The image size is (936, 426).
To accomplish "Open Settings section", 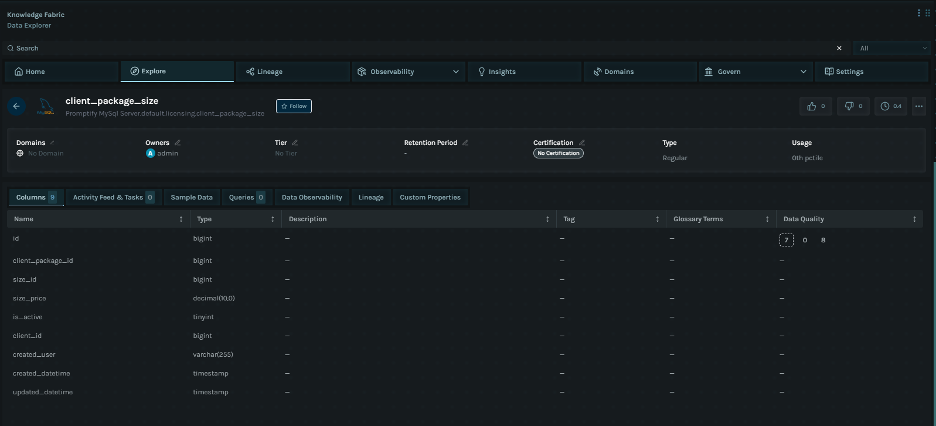I will tap(871, 72).
